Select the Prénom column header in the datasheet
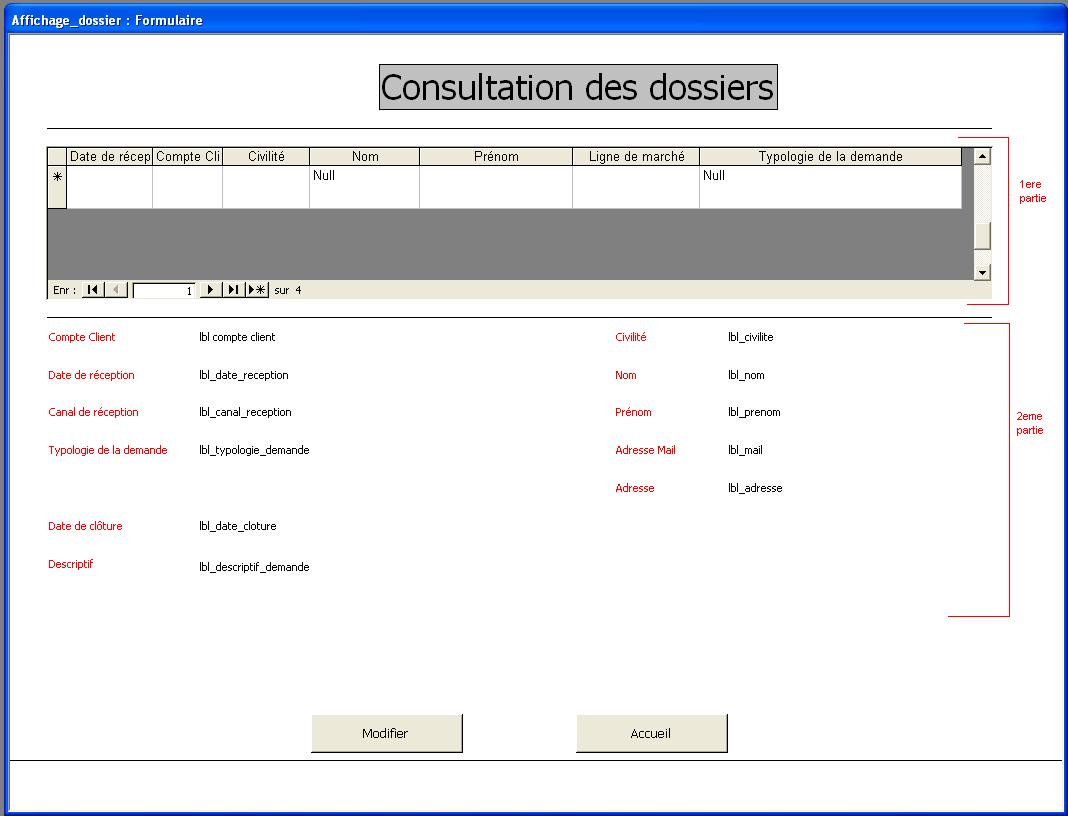 pos(496,157)
